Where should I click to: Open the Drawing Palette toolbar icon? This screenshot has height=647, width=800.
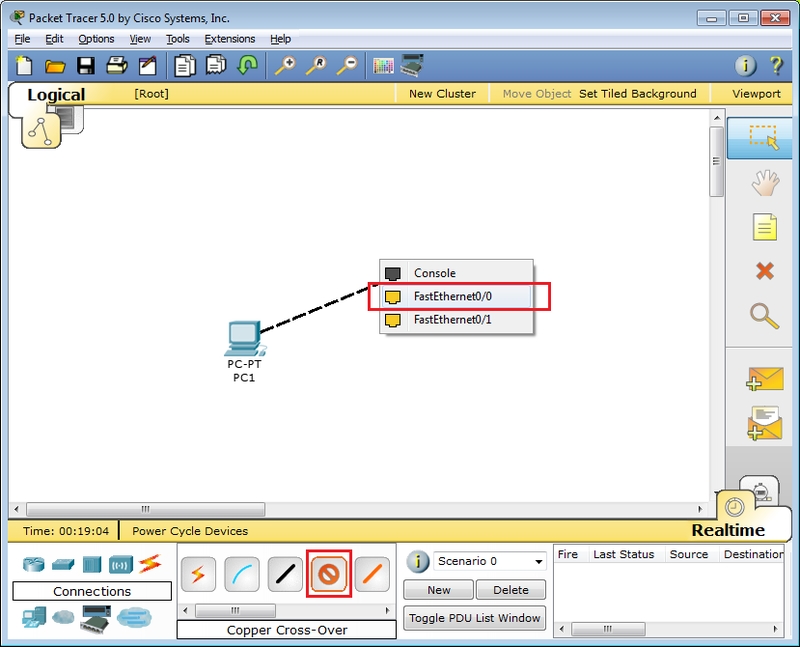tap(383, 66)
